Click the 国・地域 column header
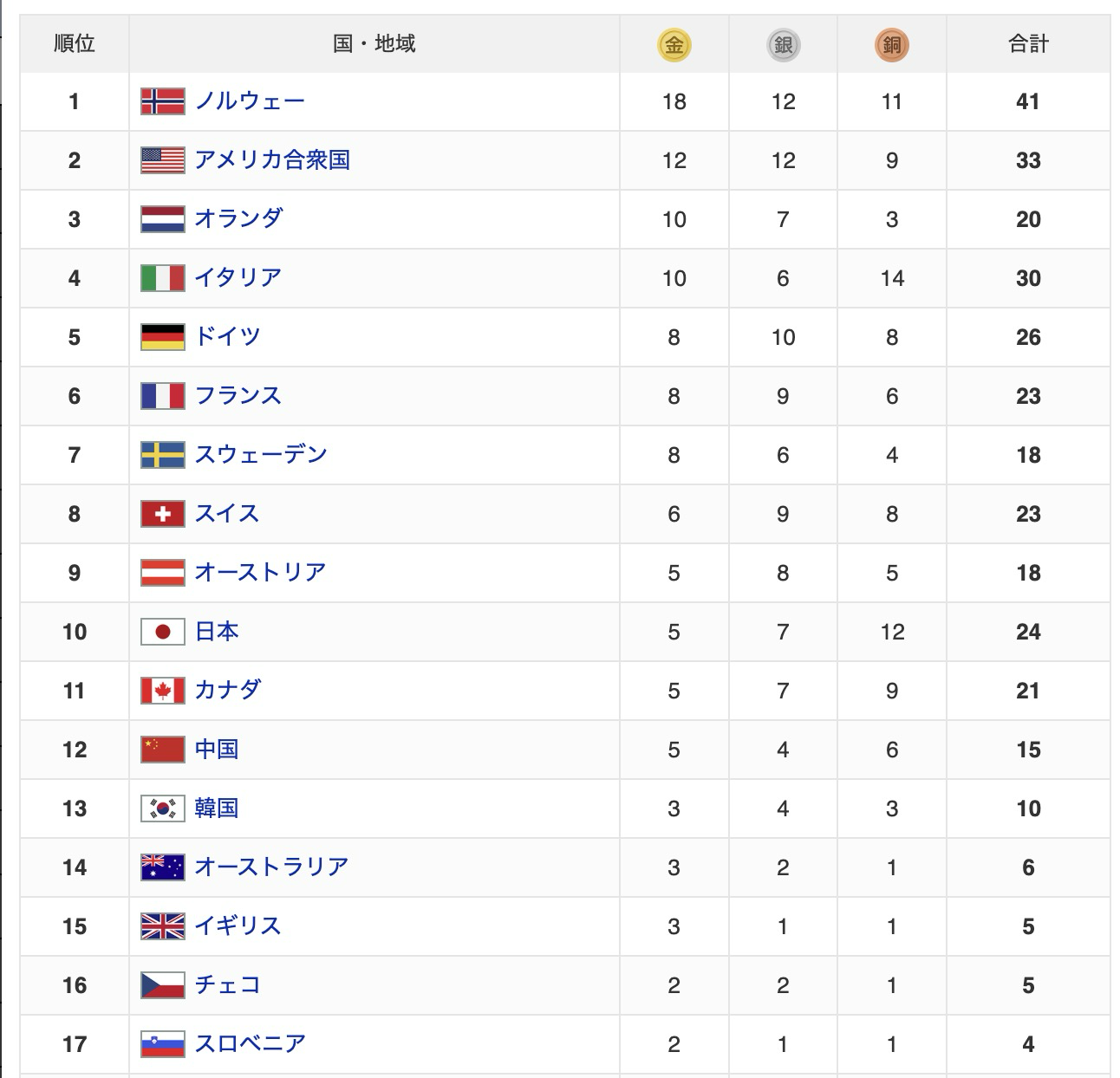The image size is (1120, 1078). tap(374, 43)
